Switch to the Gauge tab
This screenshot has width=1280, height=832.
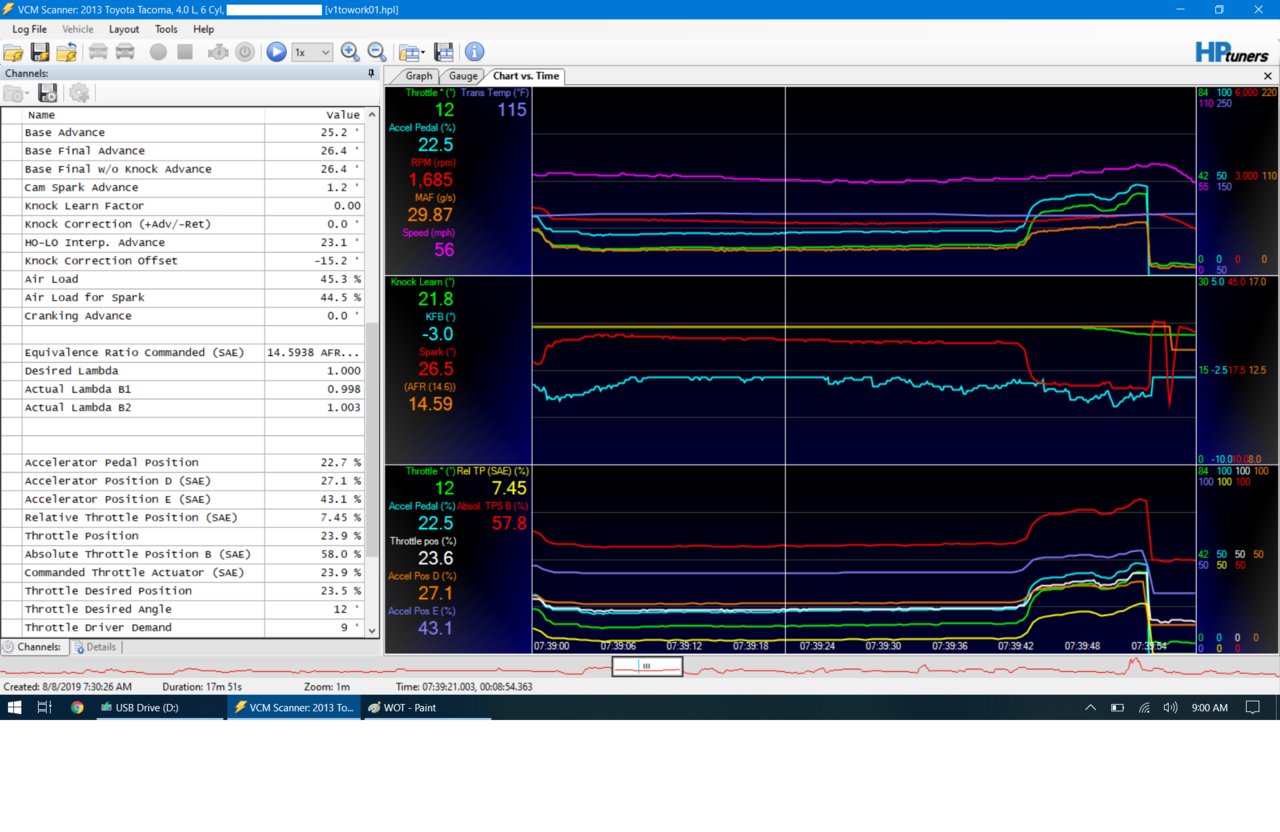click(x=463, y=76)
